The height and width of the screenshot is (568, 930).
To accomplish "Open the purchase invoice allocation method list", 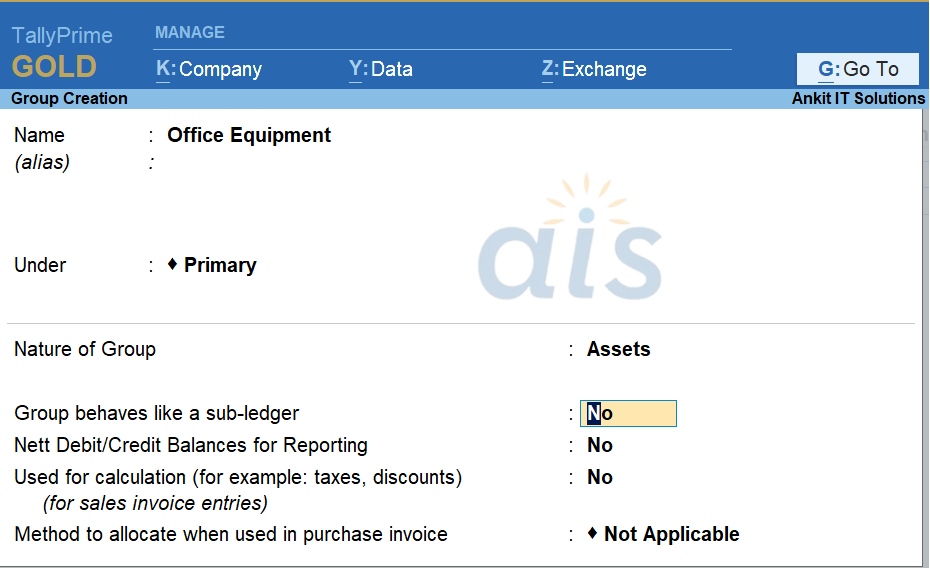I will (671, 534).
